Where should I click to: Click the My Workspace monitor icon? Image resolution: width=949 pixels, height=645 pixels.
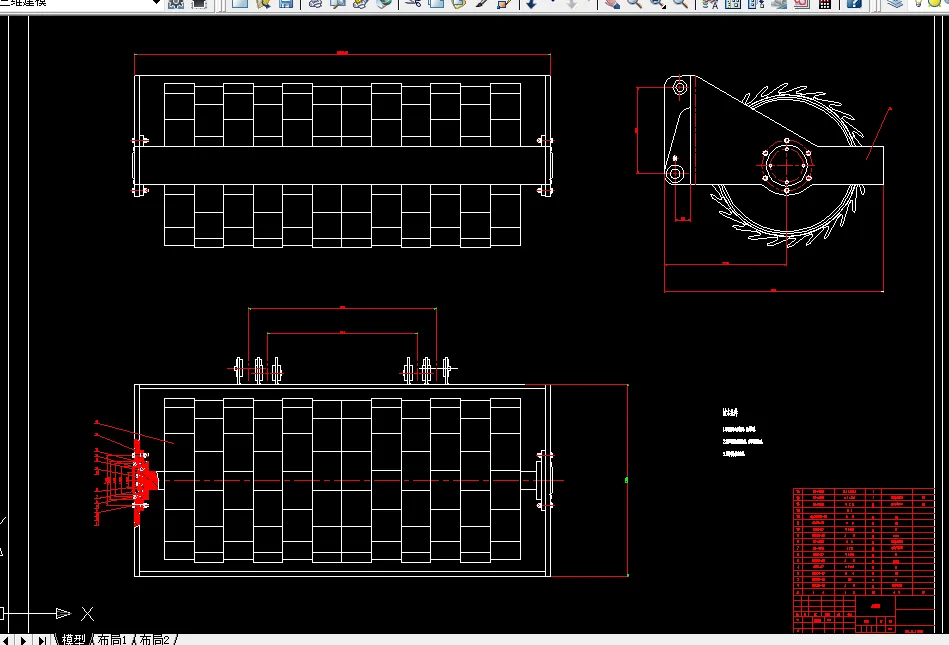199,4
